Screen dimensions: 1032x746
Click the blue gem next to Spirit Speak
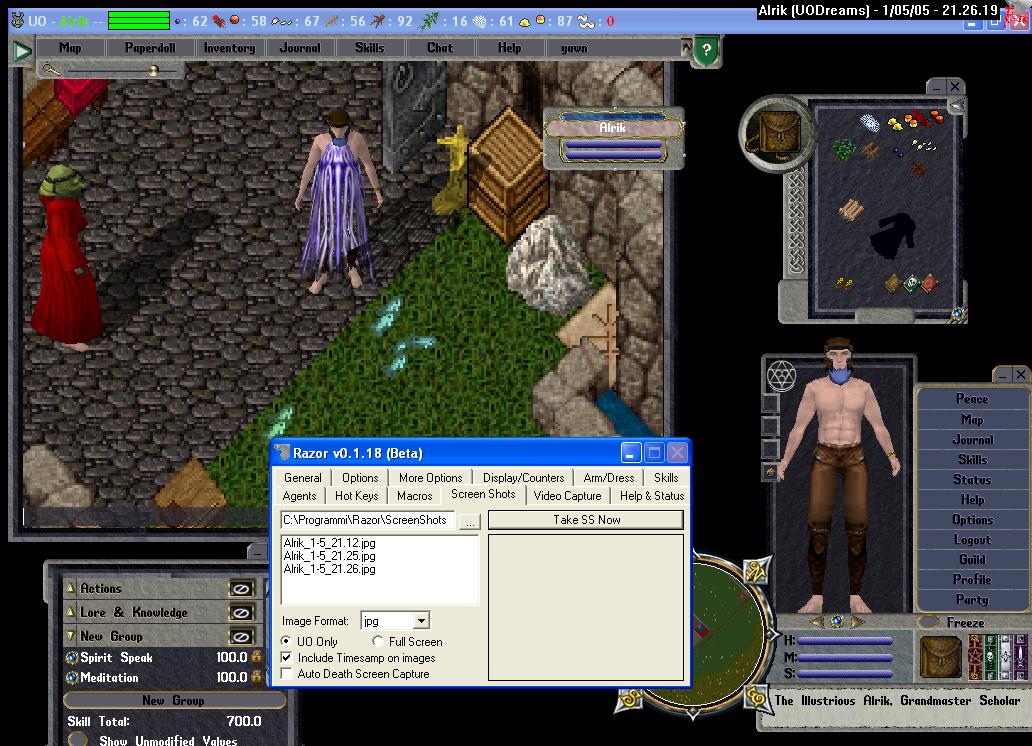(x=72, y=657)
